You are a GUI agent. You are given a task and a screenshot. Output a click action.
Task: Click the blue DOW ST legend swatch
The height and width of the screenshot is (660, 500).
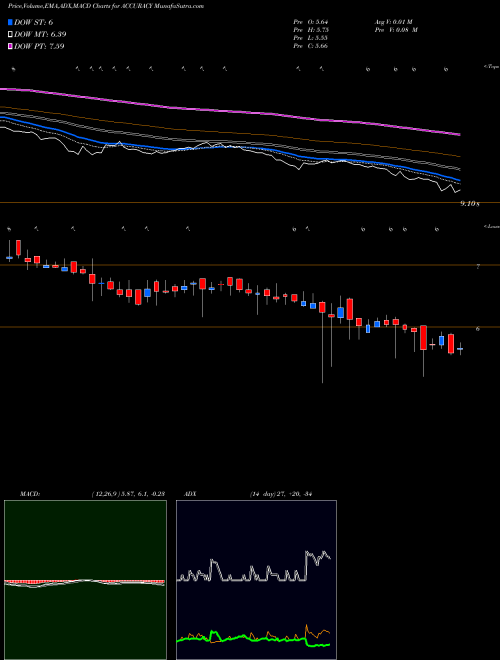[10, 22]
